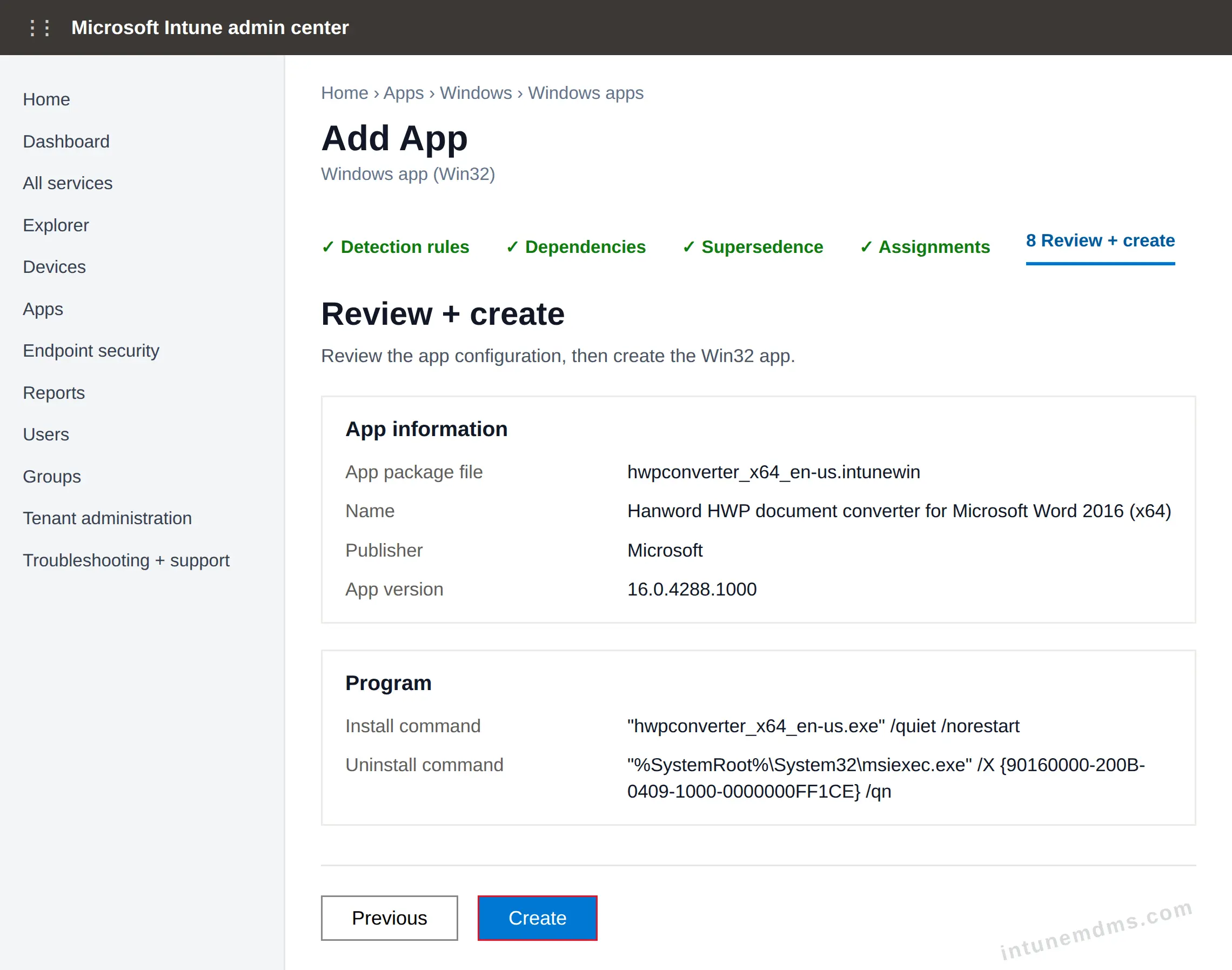Click the App package file label
The image size is (1232, 970).
[414, 472]
